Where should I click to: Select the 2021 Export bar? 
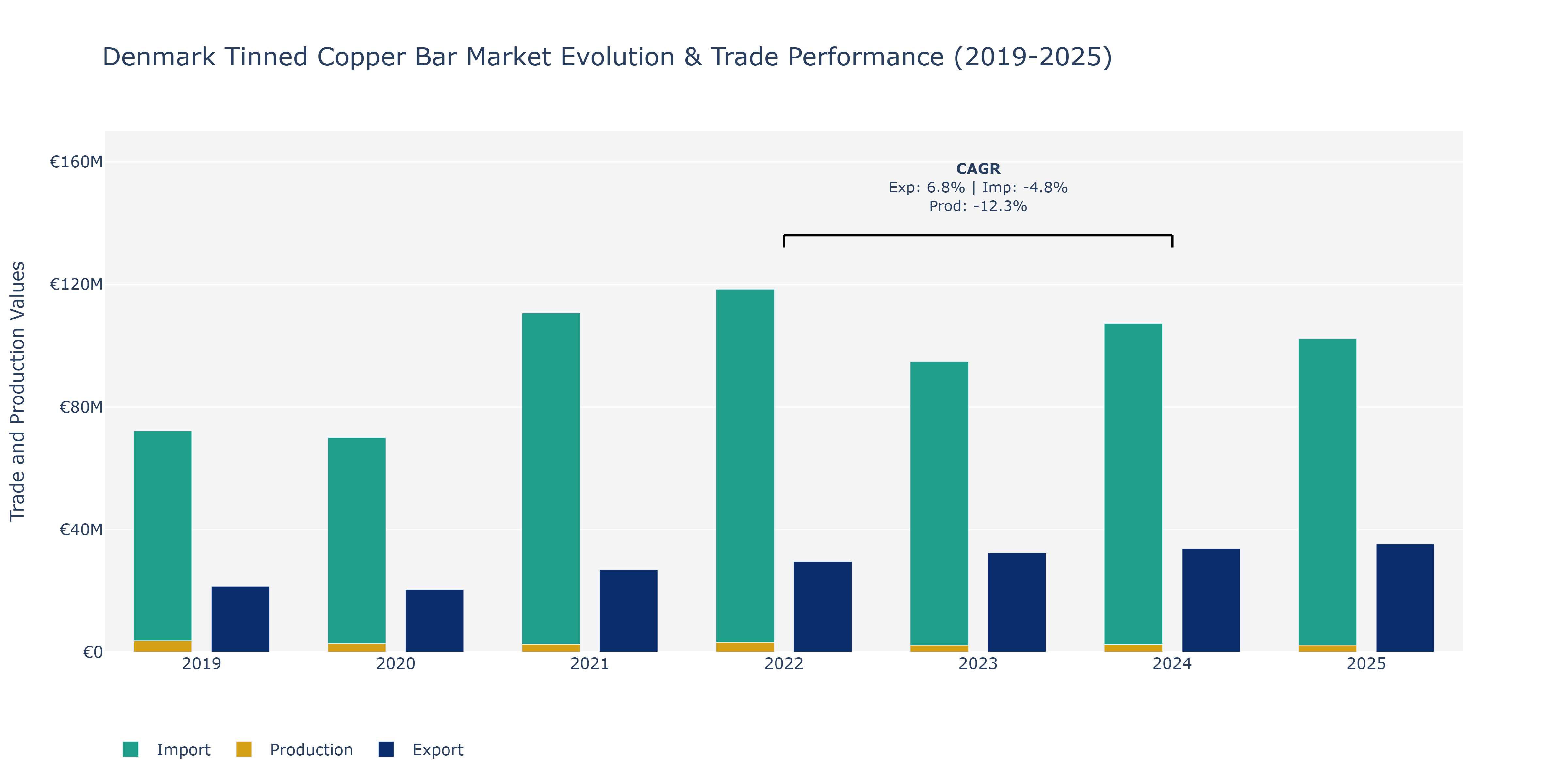coord(629,611)
